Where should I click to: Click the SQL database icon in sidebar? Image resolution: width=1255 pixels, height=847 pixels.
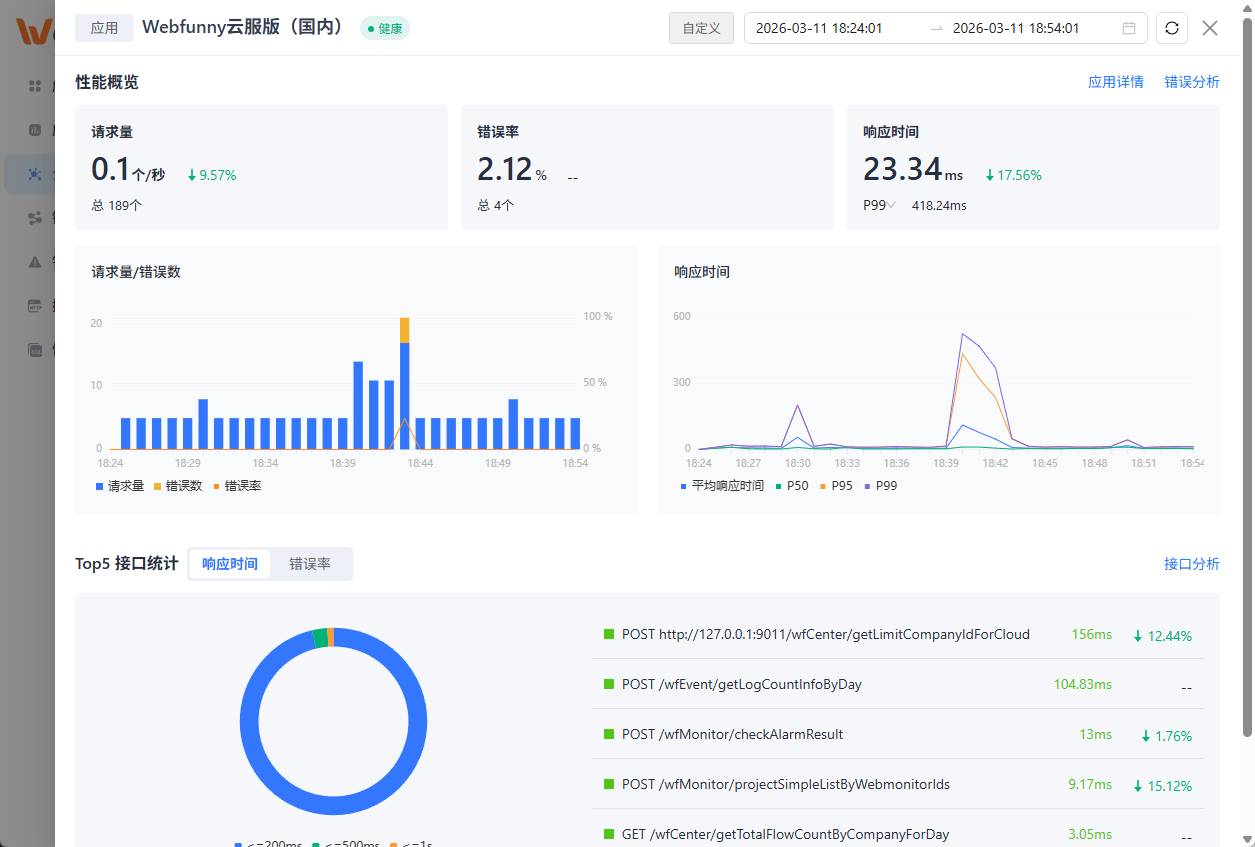[x=35, y=350]
